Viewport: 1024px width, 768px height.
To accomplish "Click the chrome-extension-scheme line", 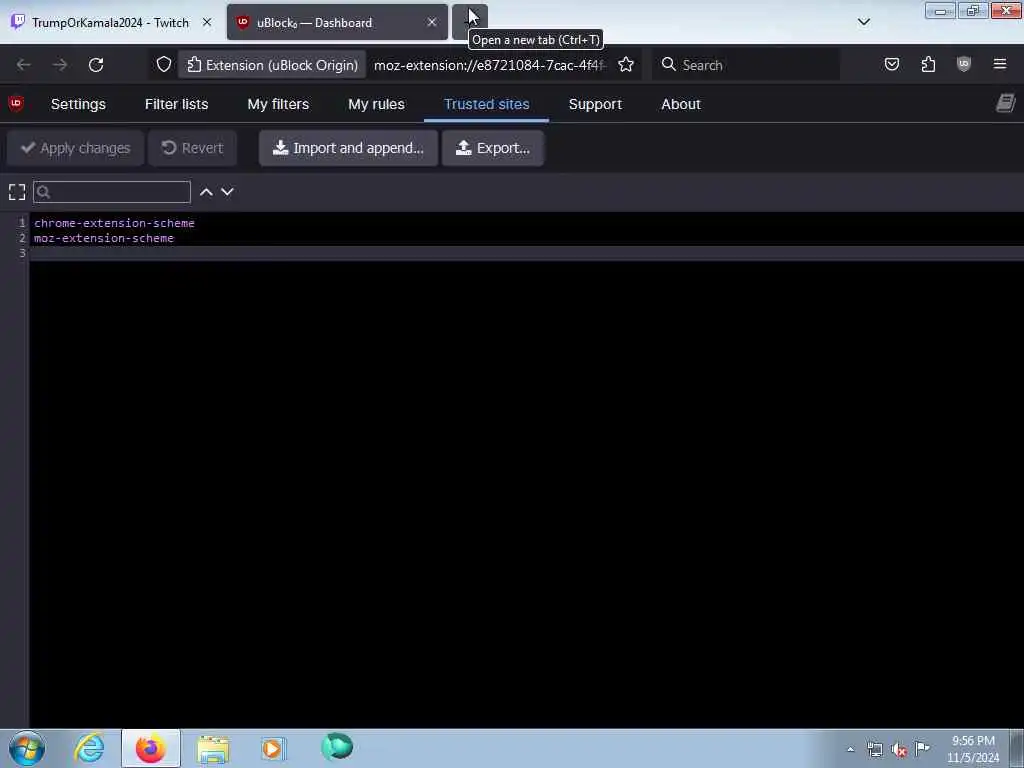I will (x=114, y=223).
